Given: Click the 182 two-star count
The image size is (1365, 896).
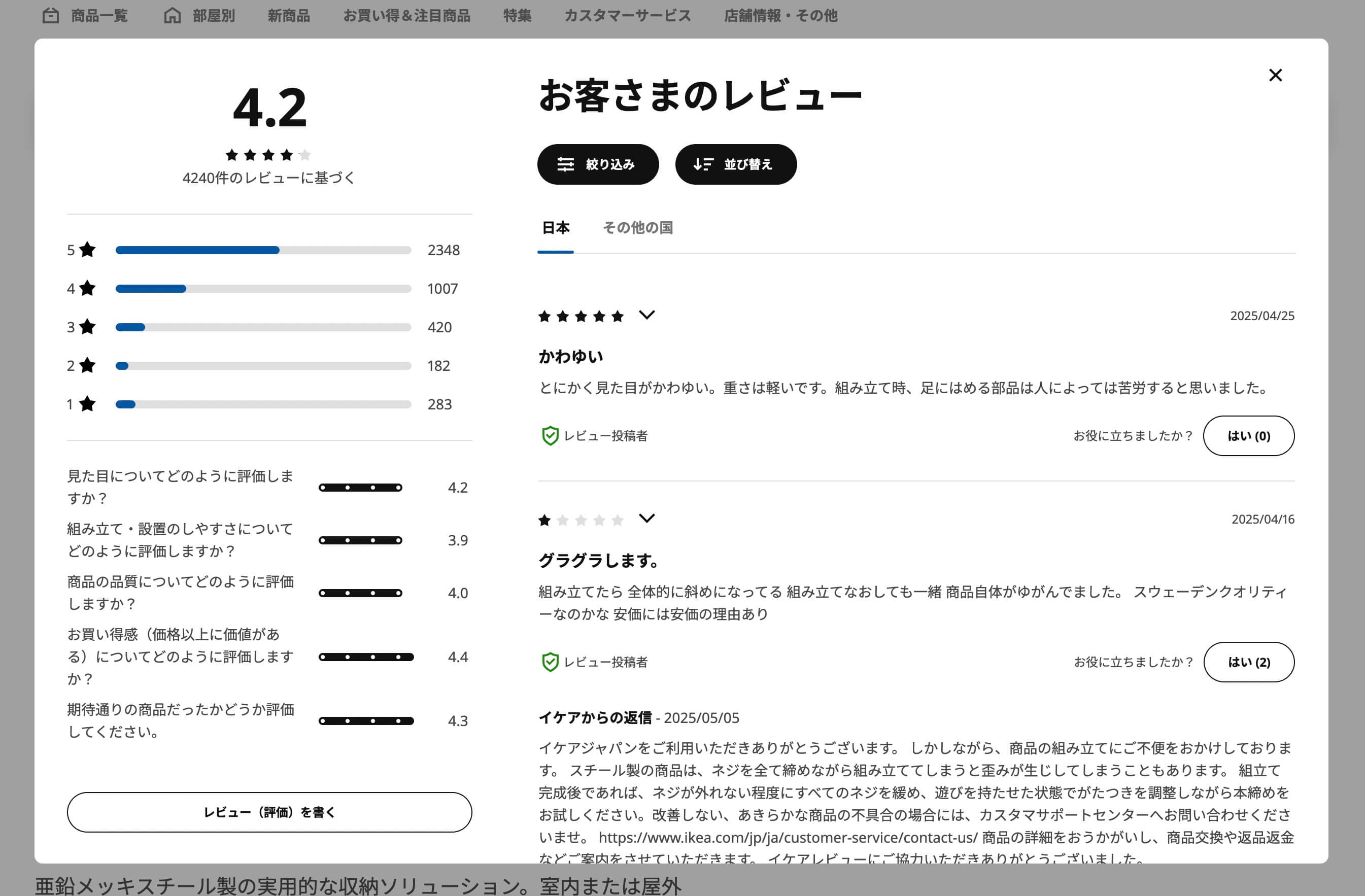Looking at the screenshot, I should 438,365.
